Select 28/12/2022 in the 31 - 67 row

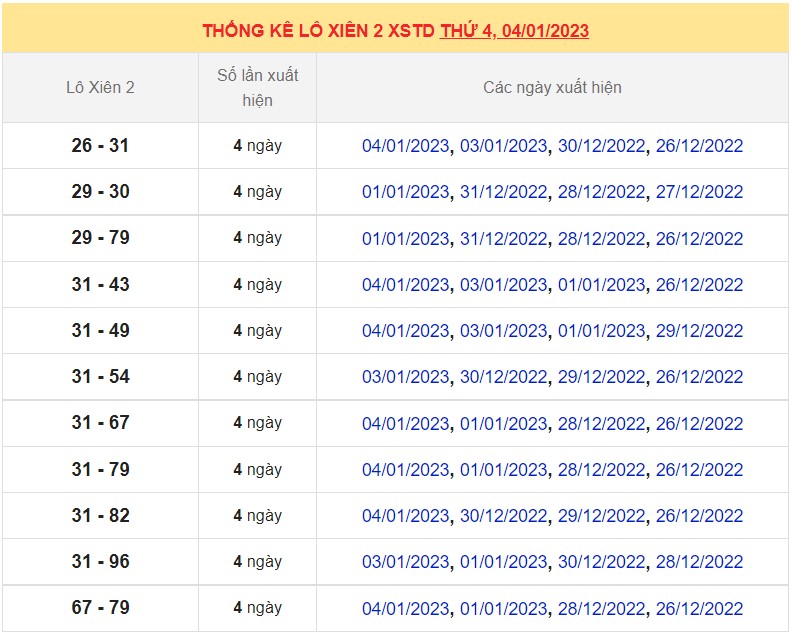pos(601,424)
